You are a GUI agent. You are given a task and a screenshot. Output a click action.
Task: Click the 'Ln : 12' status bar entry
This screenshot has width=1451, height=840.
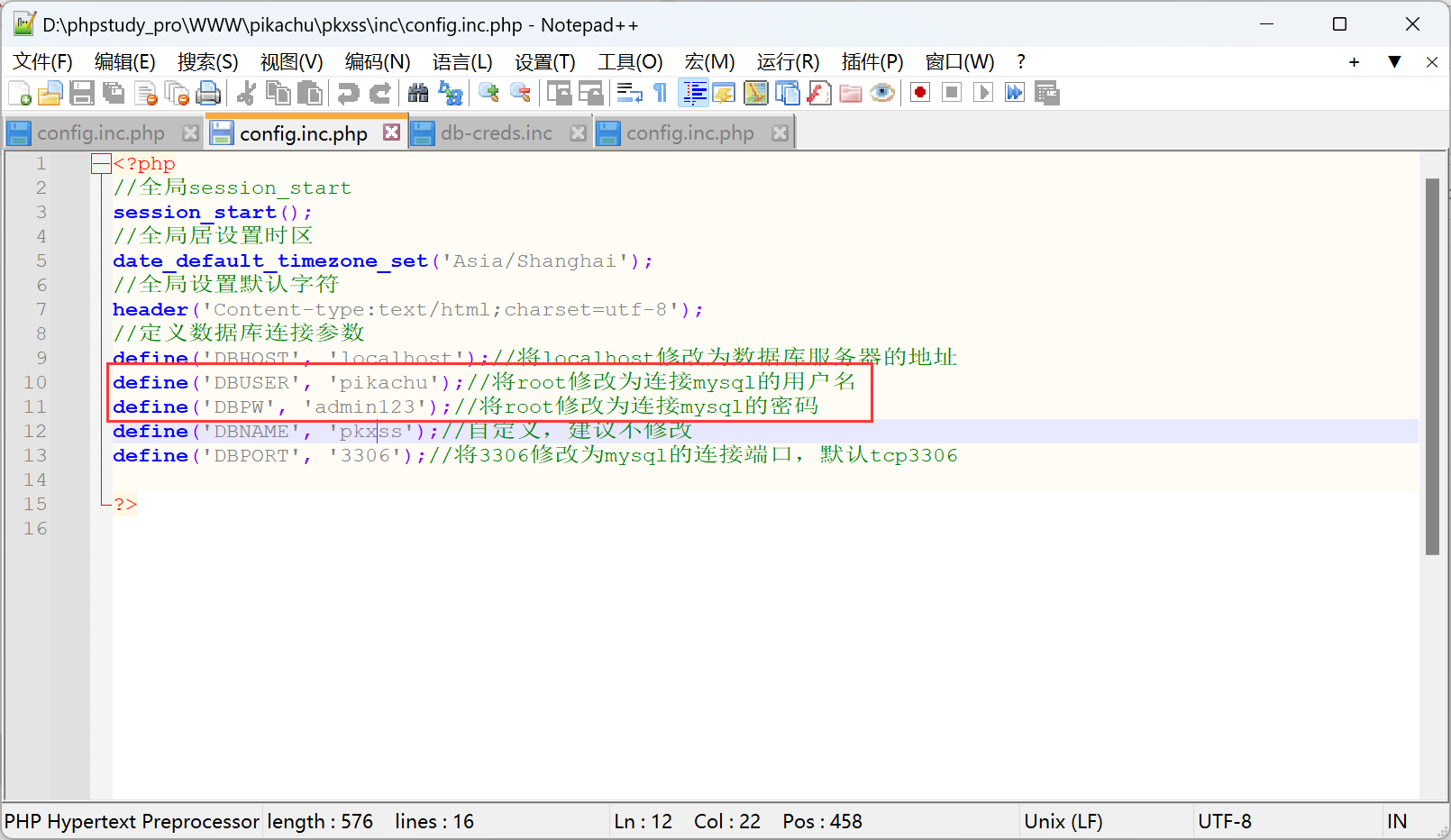coord(643,822)
